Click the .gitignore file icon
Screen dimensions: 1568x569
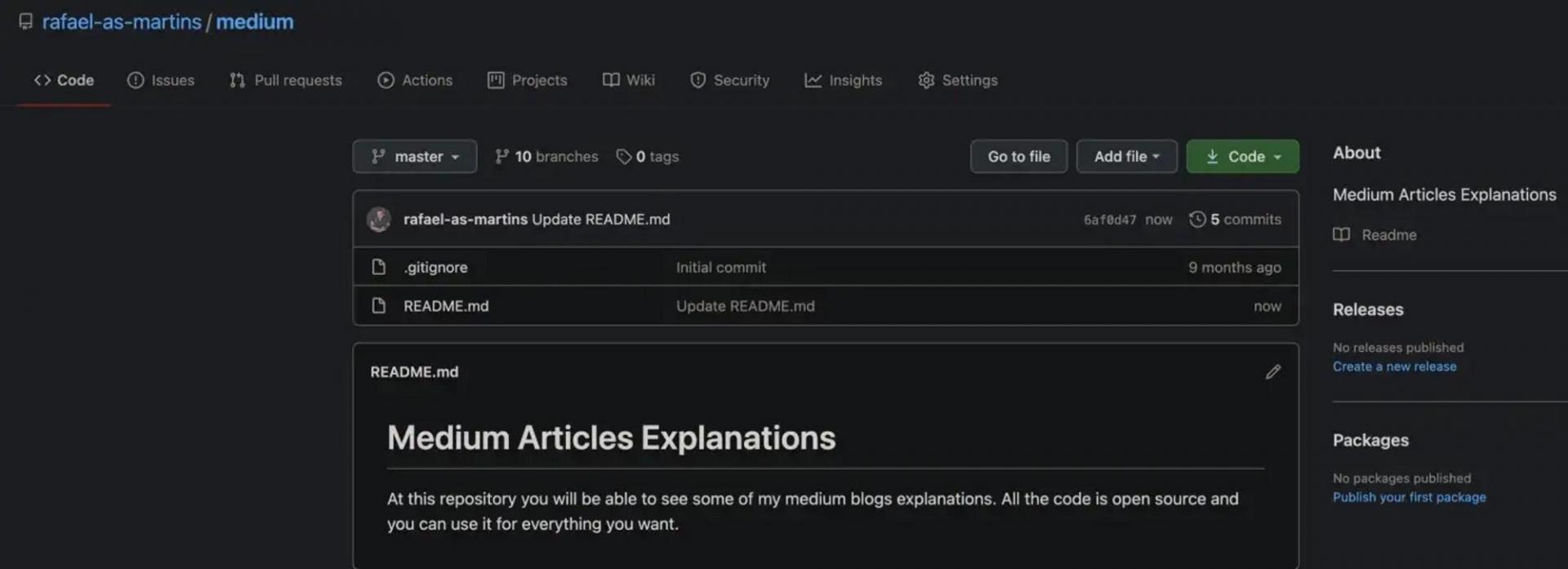379,267
